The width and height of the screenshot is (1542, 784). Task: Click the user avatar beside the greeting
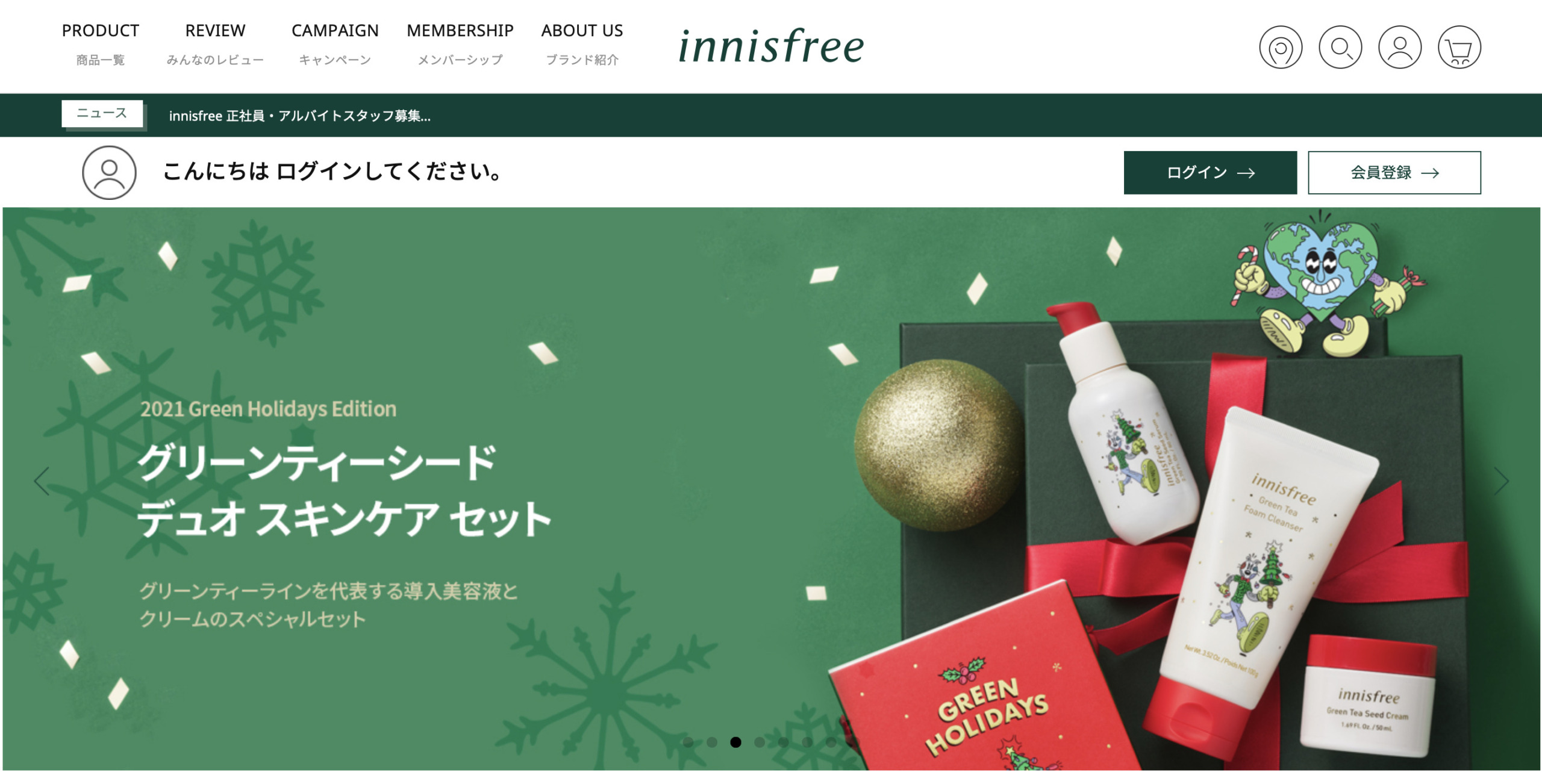tap(109, 172)
